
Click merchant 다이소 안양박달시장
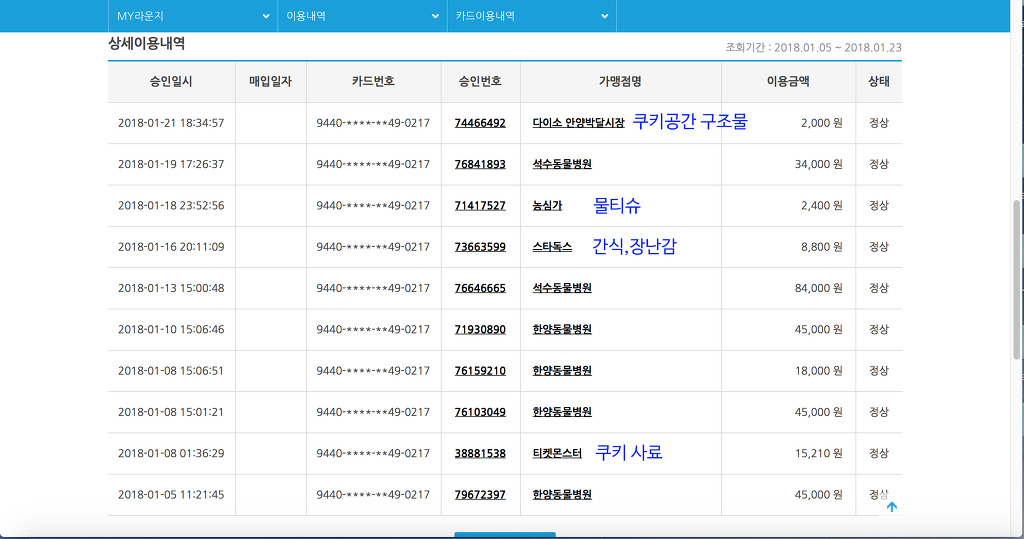click(x=578, y=123)
